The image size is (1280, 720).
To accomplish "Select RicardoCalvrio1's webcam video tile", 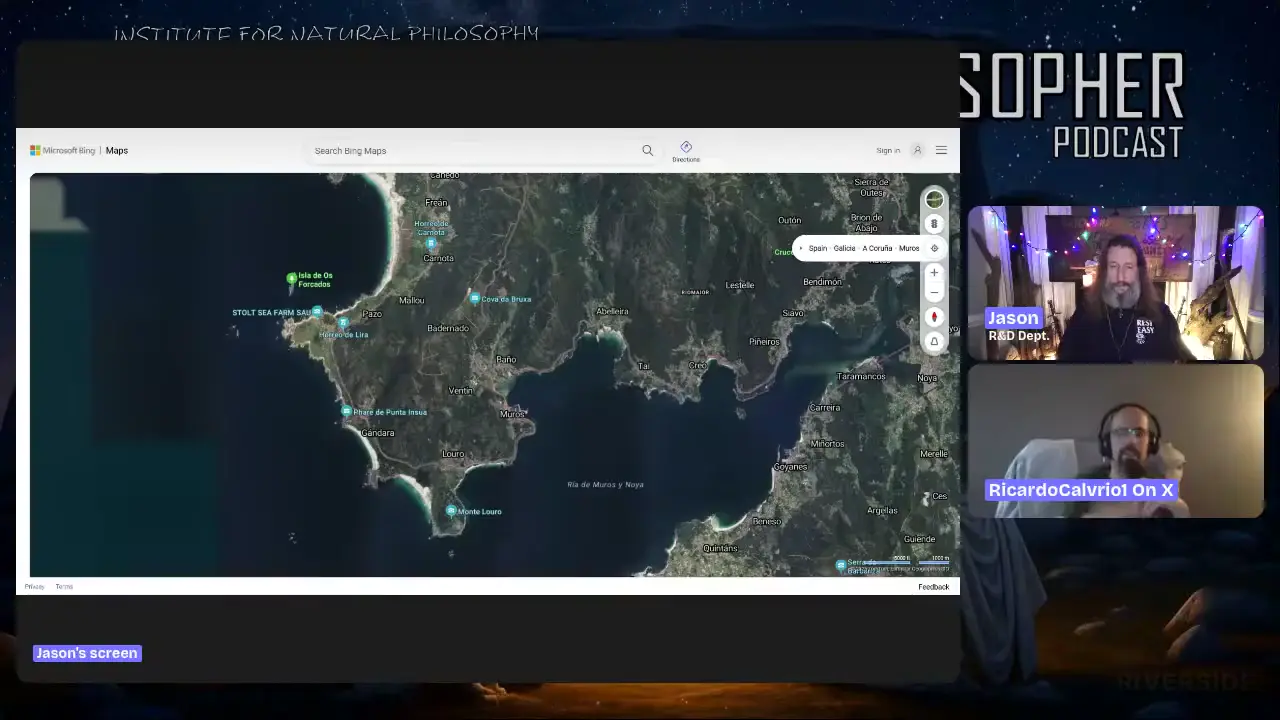I will [x=1115, y=441].
